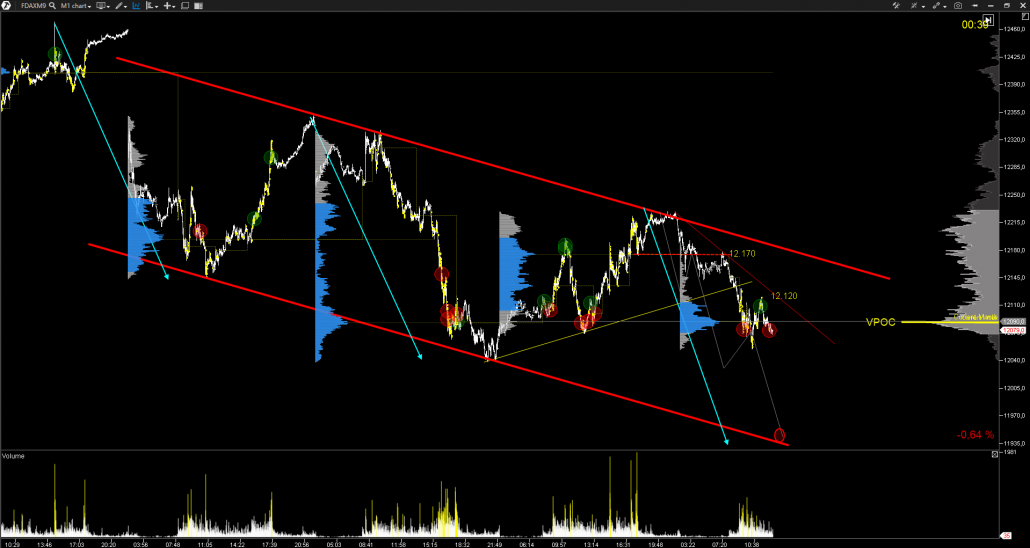The image size is (1030, 548).
Task: Click the 21:49 time axis label
Action: coord(495,545)
